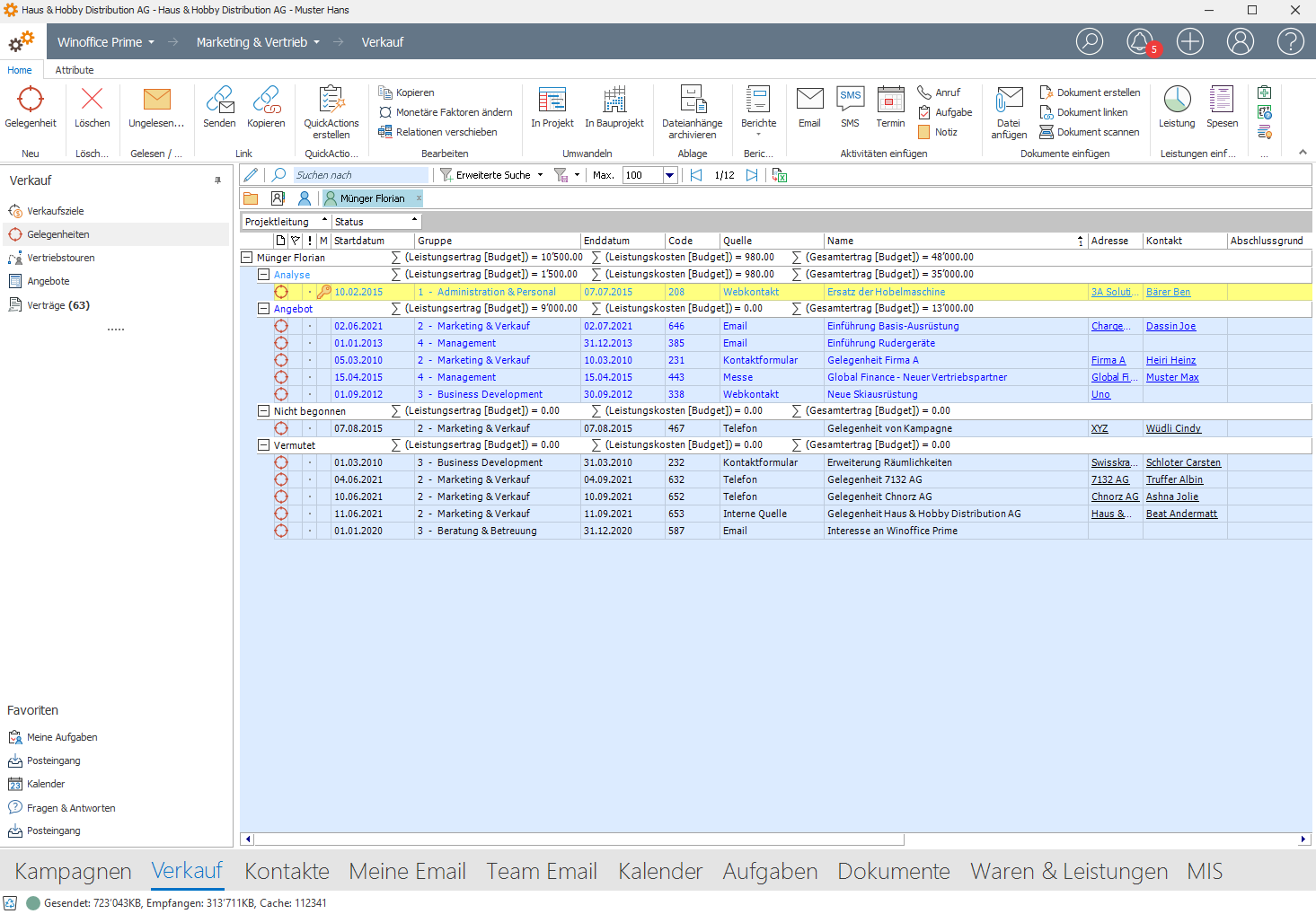Click the horizontal scrollbar under the grid
The width and height of the screenshot is (1316, 914).
click(579, 839)
